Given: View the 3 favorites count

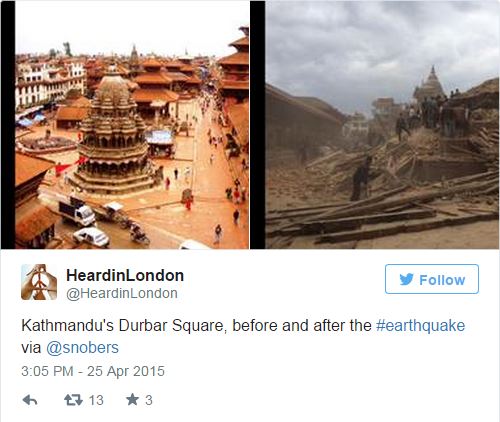Looking at the screenshot, I should point(149,400).
